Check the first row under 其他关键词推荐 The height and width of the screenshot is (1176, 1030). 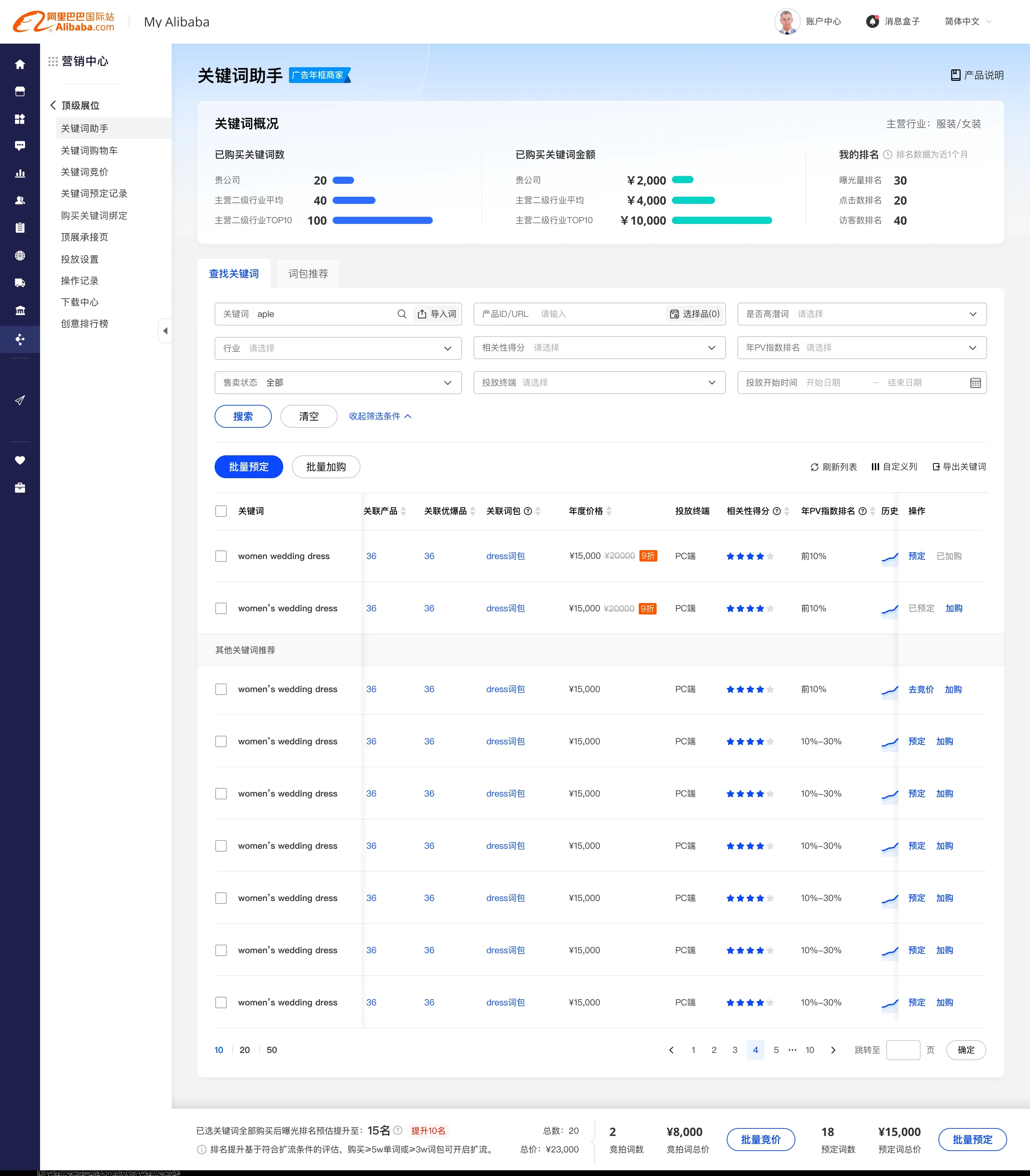[x=221, y=689]
